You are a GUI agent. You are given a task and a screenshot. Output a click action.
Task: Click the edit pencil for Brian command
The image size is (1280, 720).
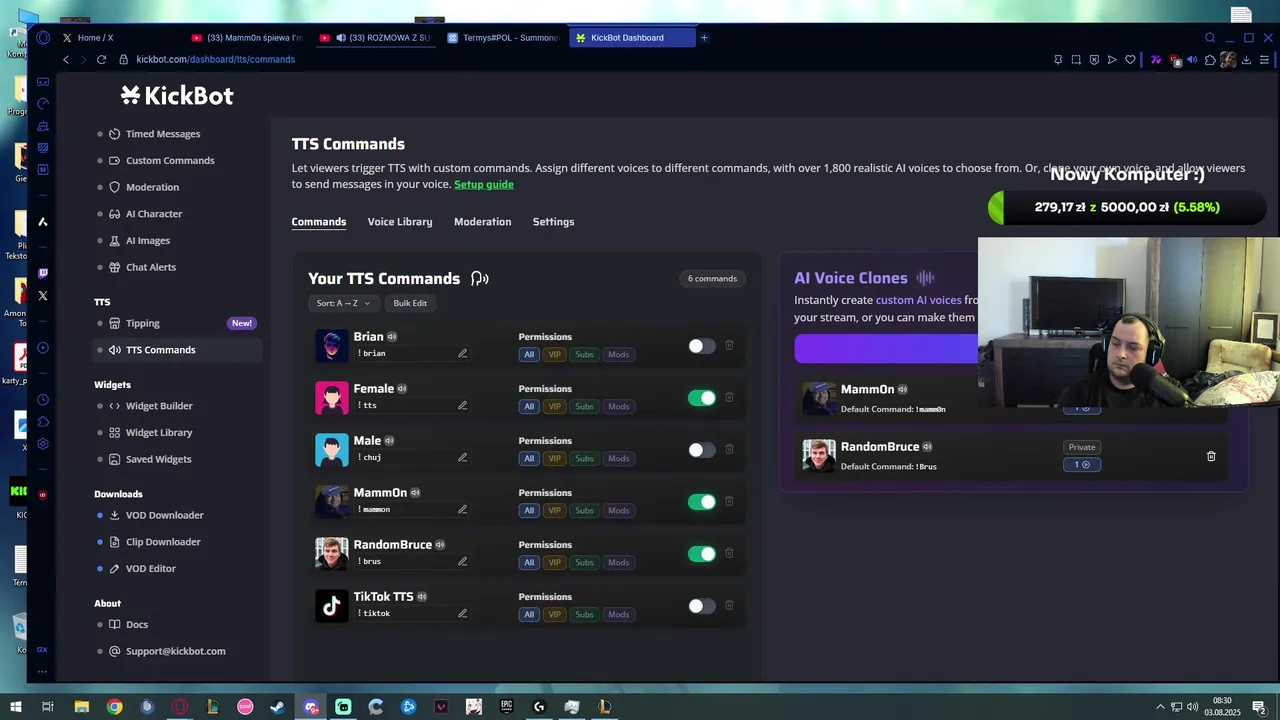pos(462,353)
